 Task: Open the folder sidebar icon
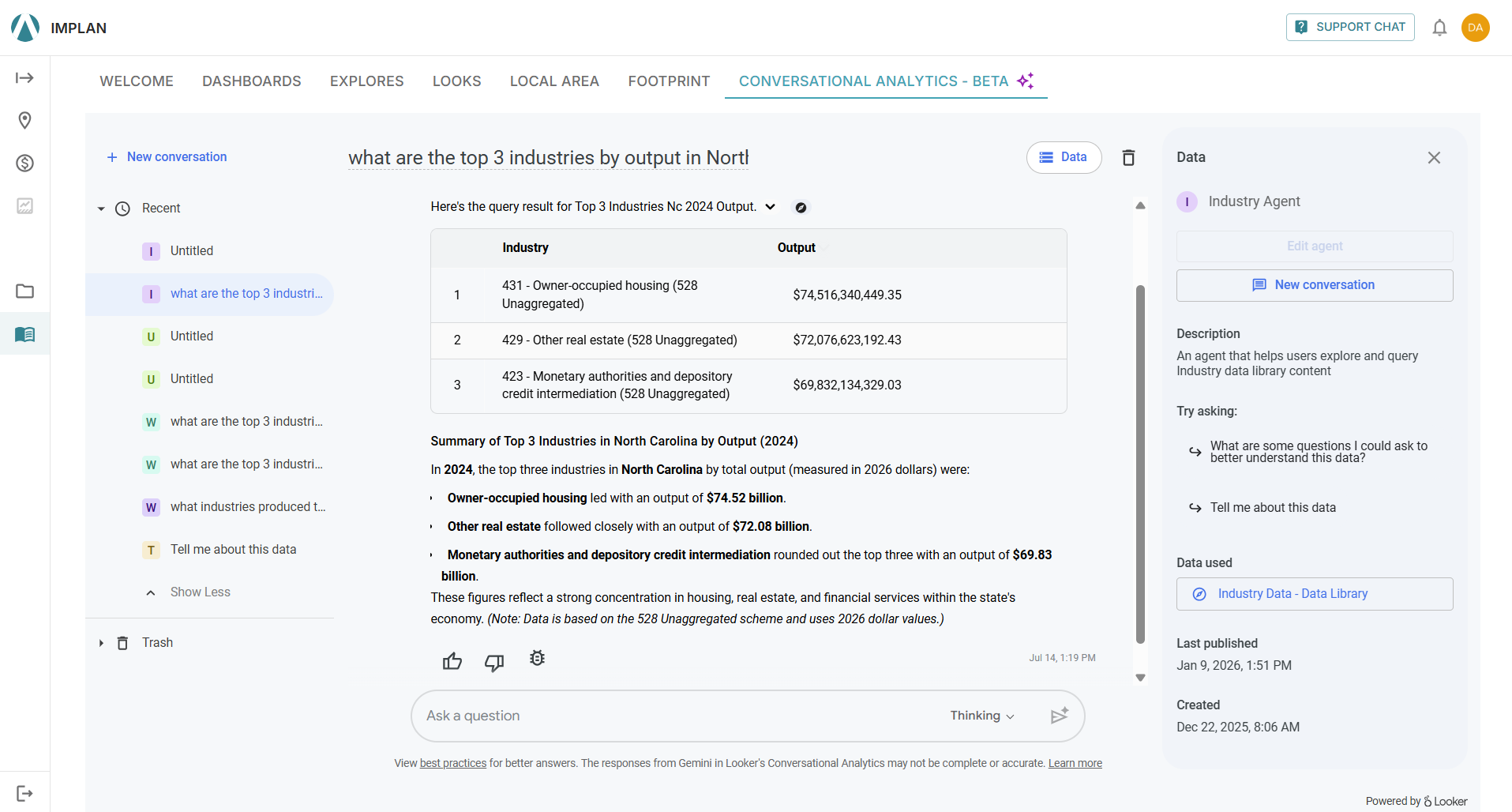coord(24,291)
